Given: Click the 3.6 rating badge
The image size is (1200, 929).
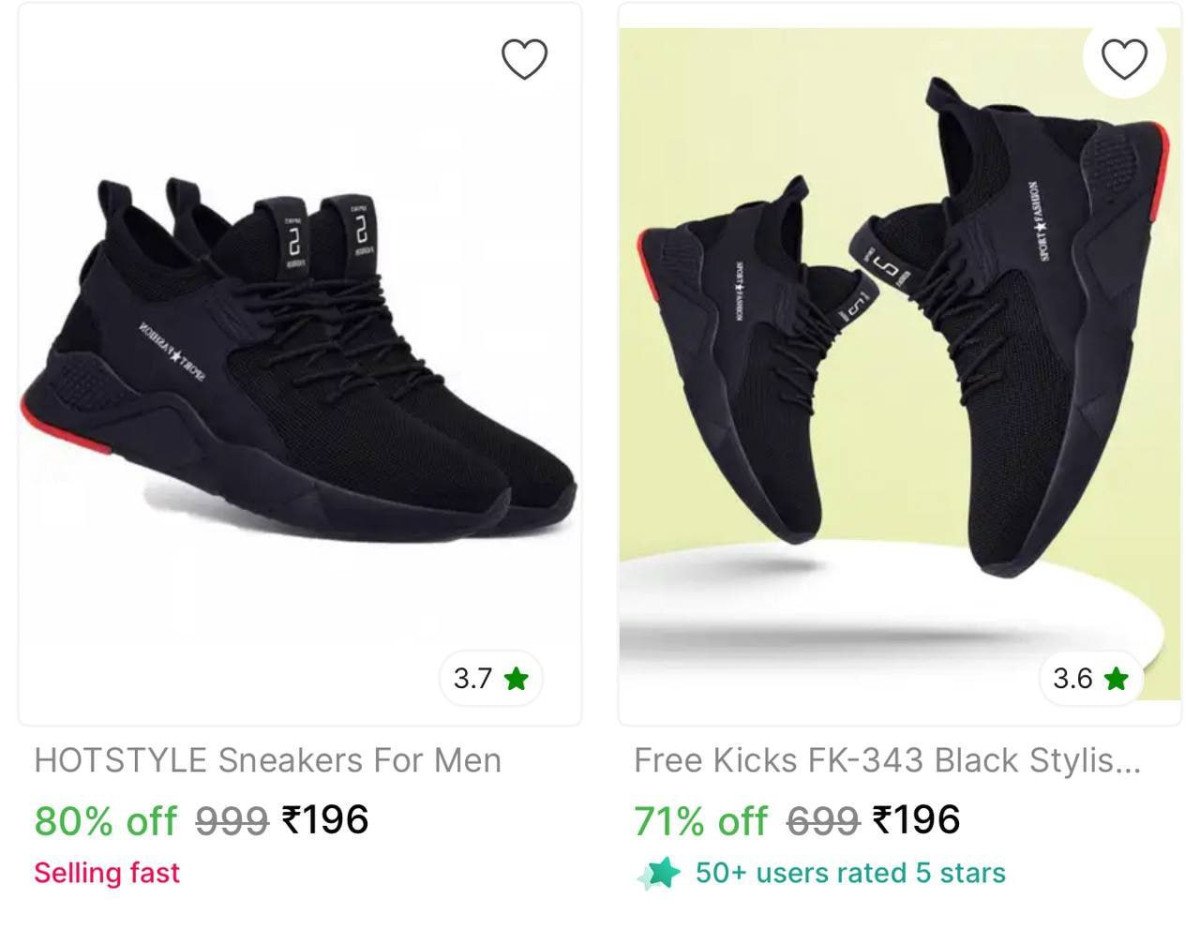Looking at the screenshot, I should [1091, 679].
